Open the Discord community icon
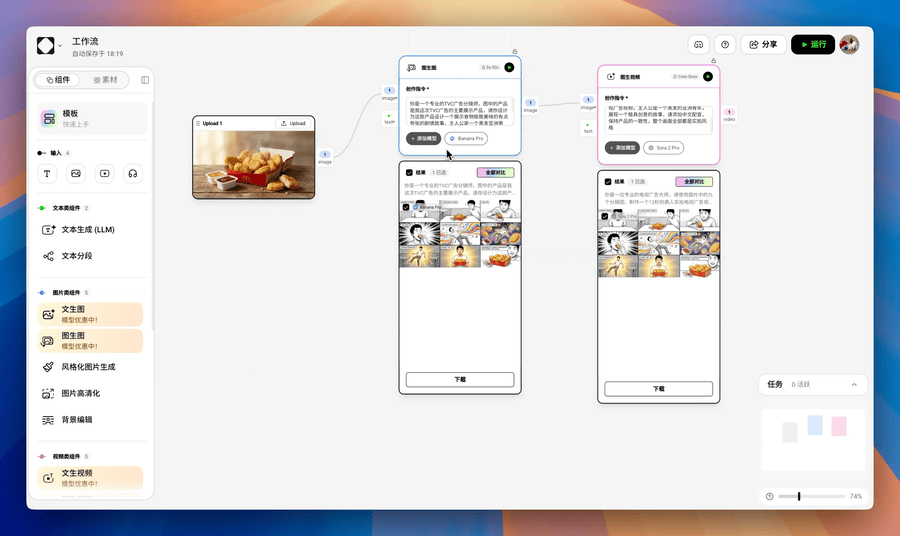 pyautogui.click(x=699, y=44)
